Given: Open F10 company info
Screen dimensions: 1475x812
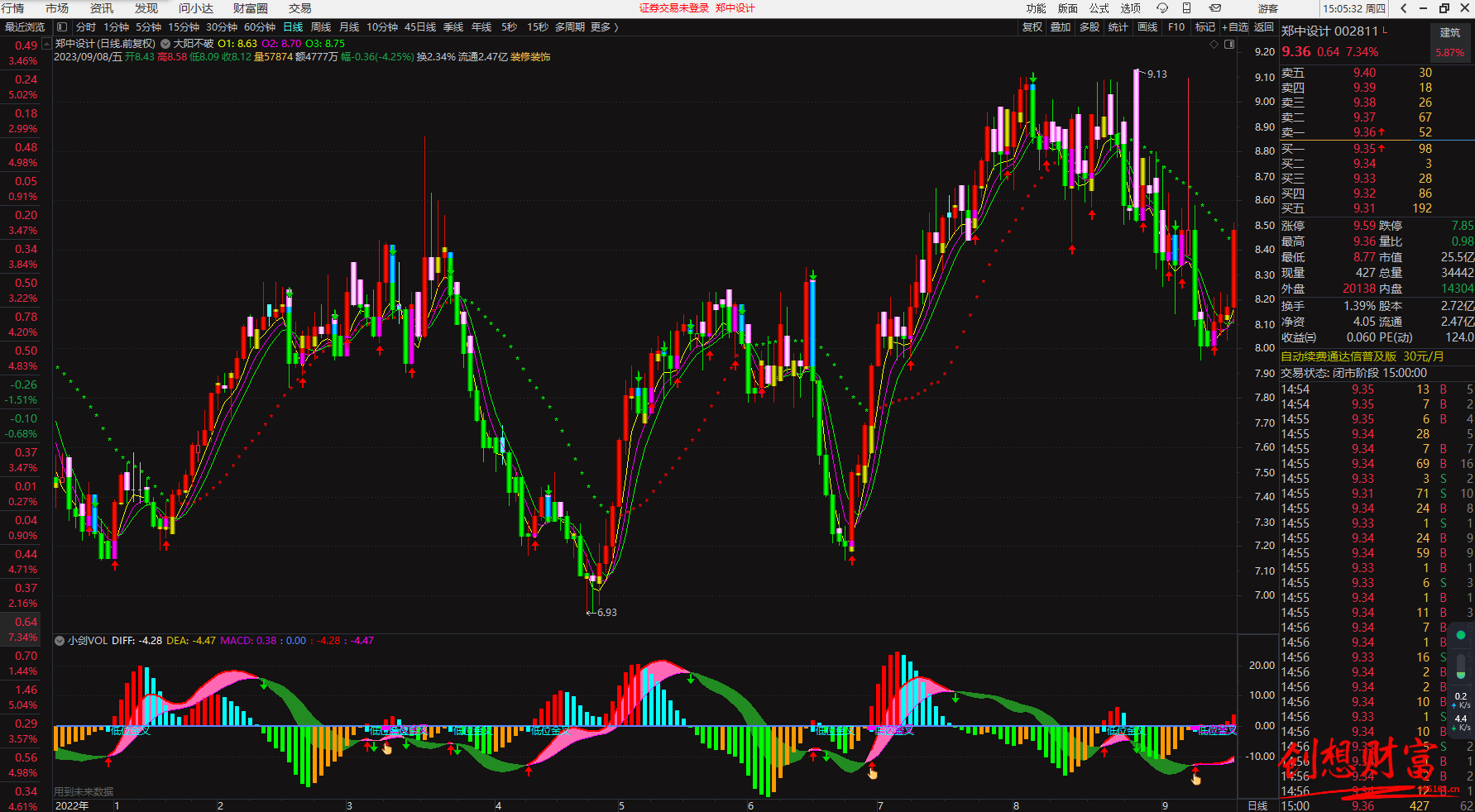Looking at the screenshot, I should click(x=1176, y=27).
